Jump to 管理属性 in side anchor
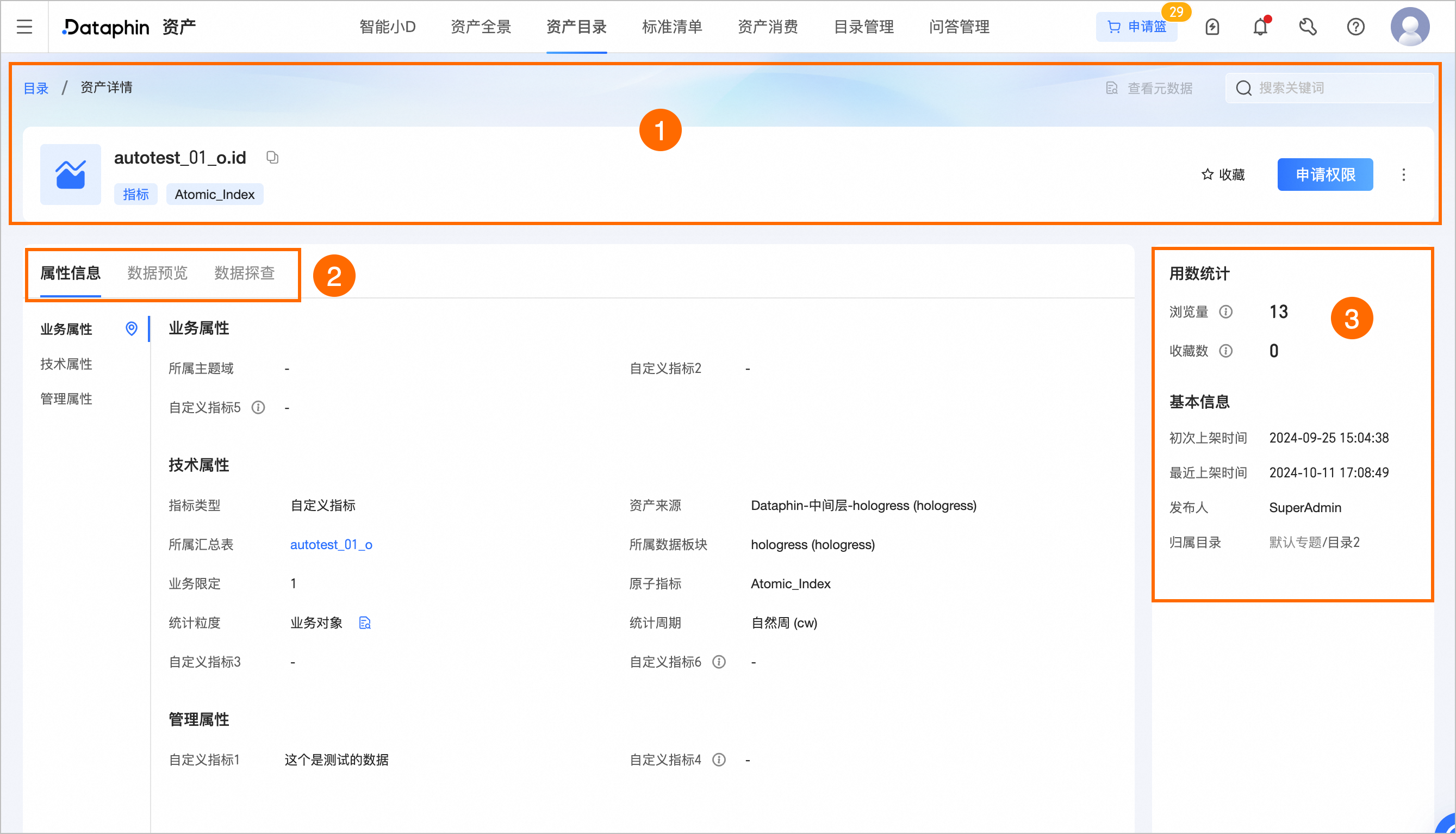This screenshot has height=834, width=1456. 66,399
